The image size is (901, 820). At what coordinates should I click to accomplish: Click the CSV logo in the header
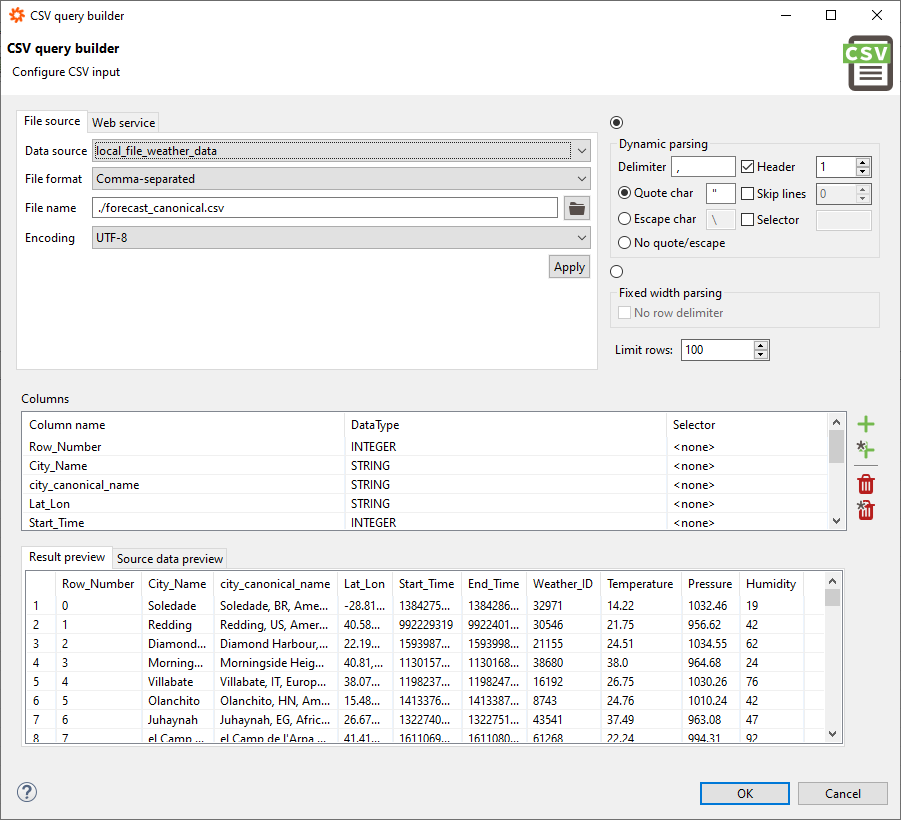coord(869,63)
